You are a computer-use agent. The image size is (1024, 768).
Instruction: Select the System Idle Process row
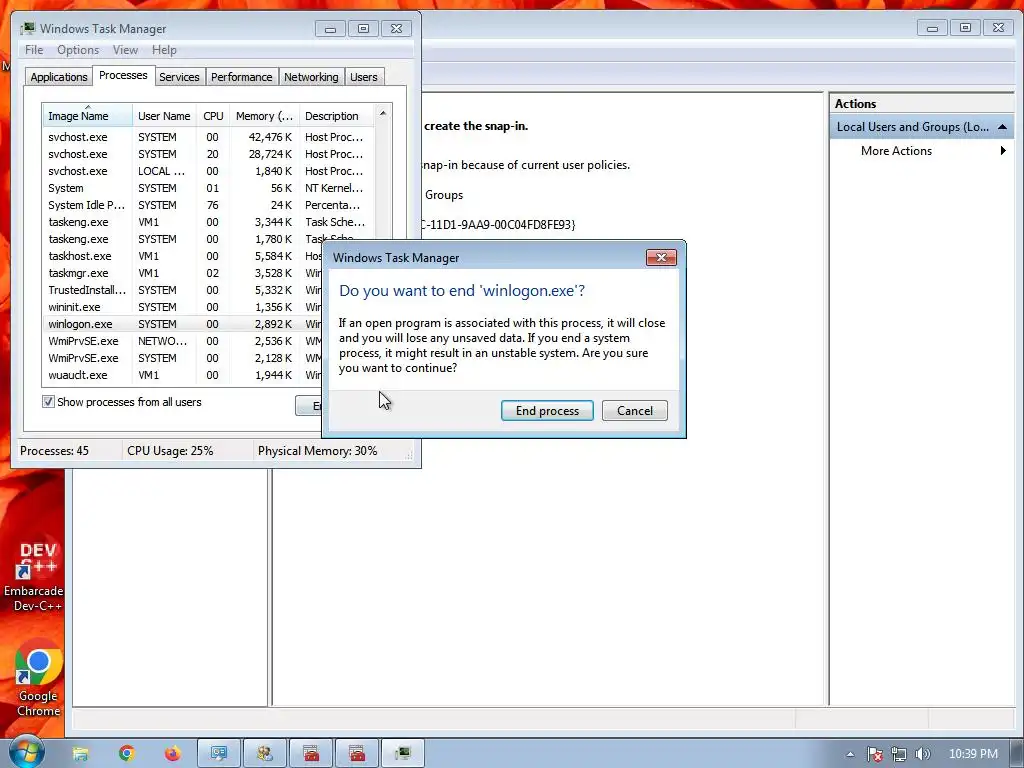209,205
